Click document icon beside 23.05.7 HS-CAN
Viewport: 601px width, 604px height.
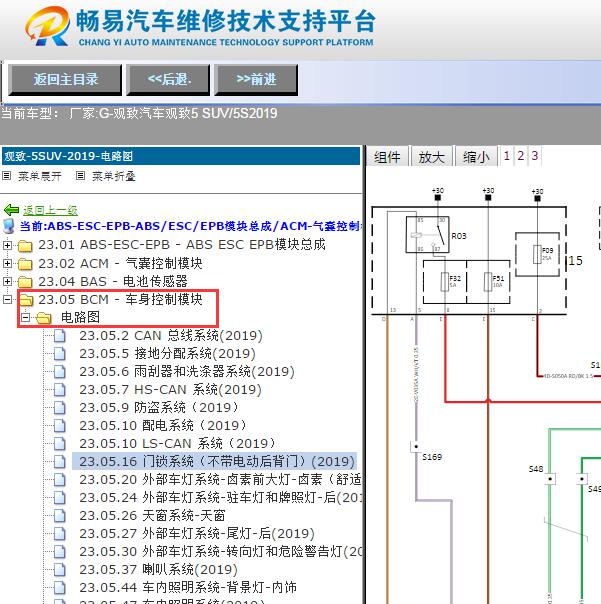point(60,389)
